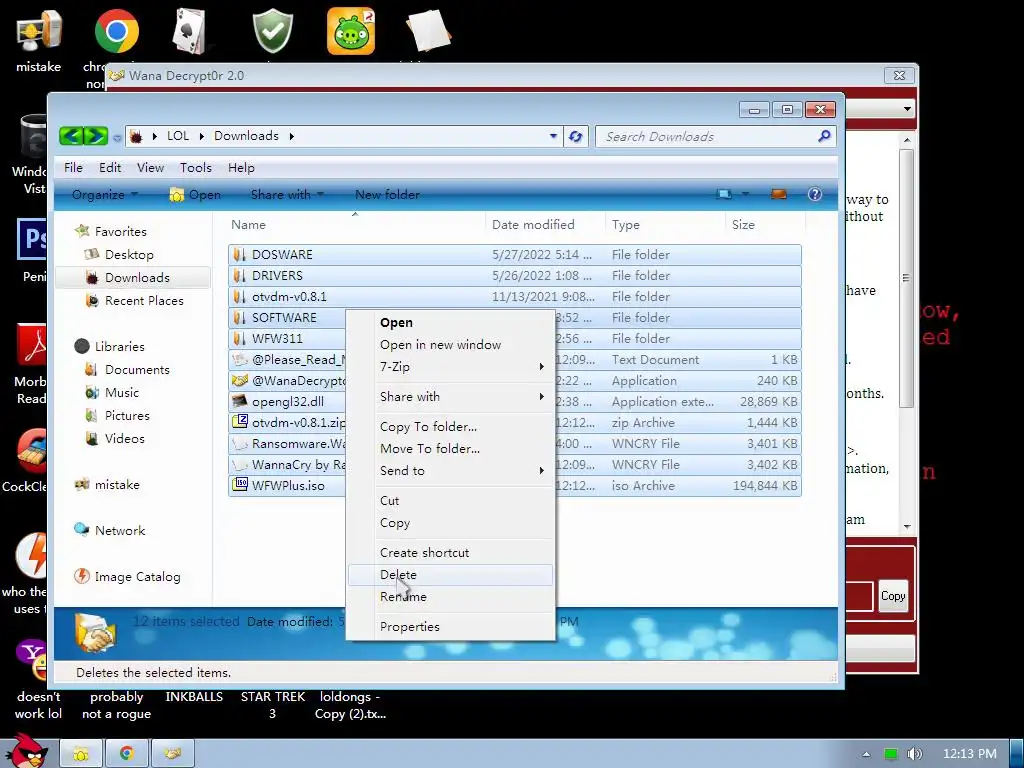Click the LOL breadcrumb in address bar

(x=178, y=136)
